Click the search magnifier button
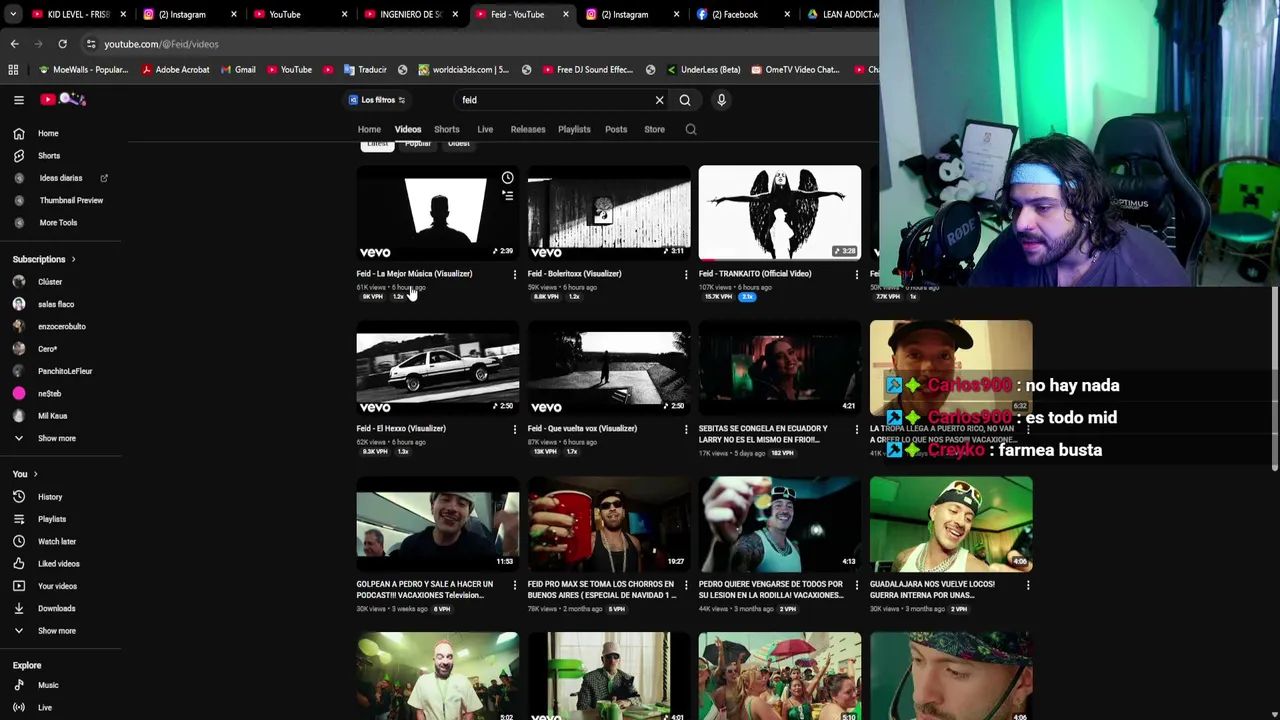 685,100
